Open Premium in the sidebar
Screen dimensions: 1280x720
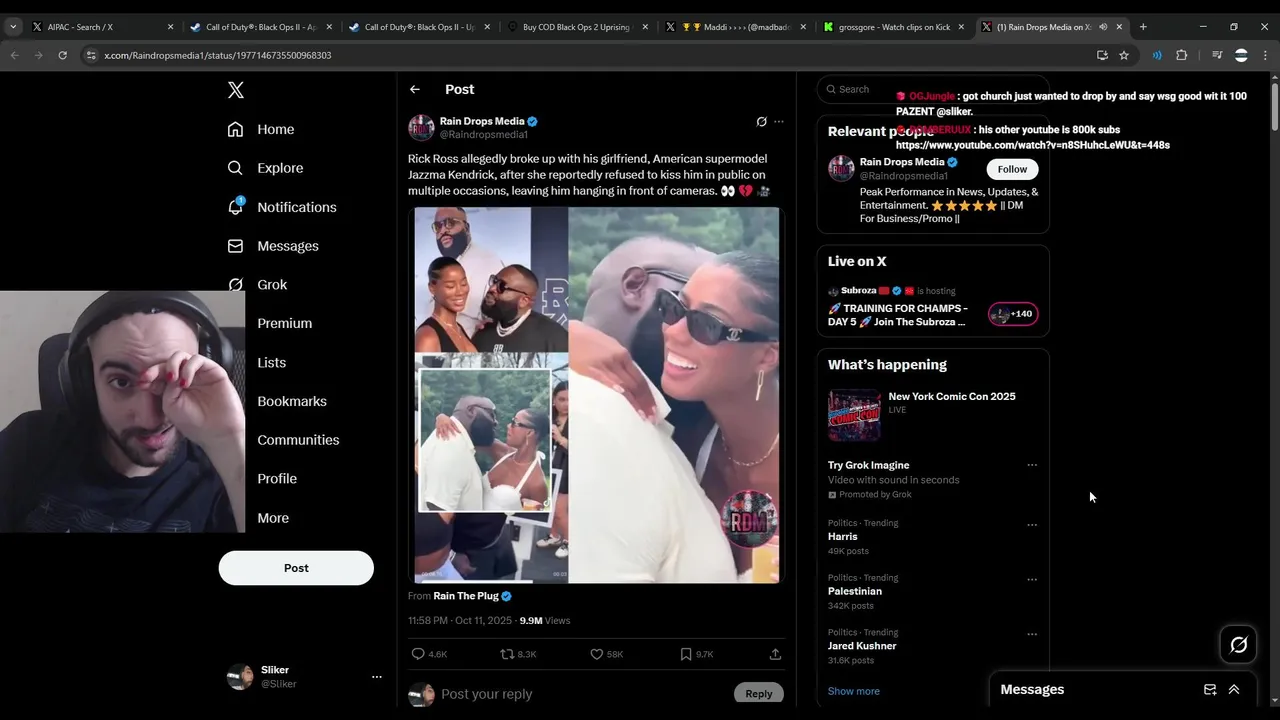[284, 323]
